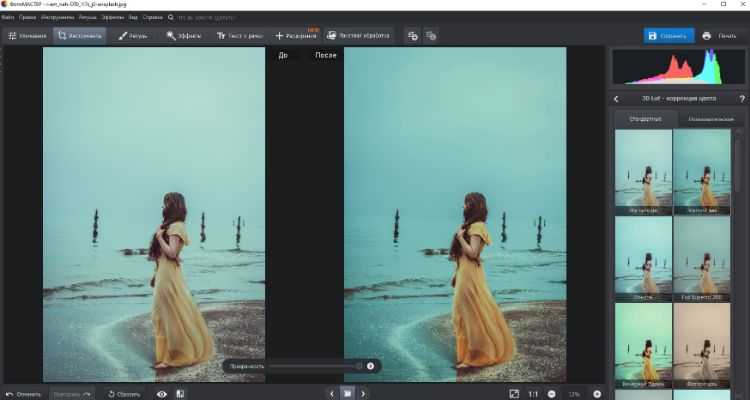750x400 pixels.
Task: Click the Печать print button
Action: click(719, 36)
